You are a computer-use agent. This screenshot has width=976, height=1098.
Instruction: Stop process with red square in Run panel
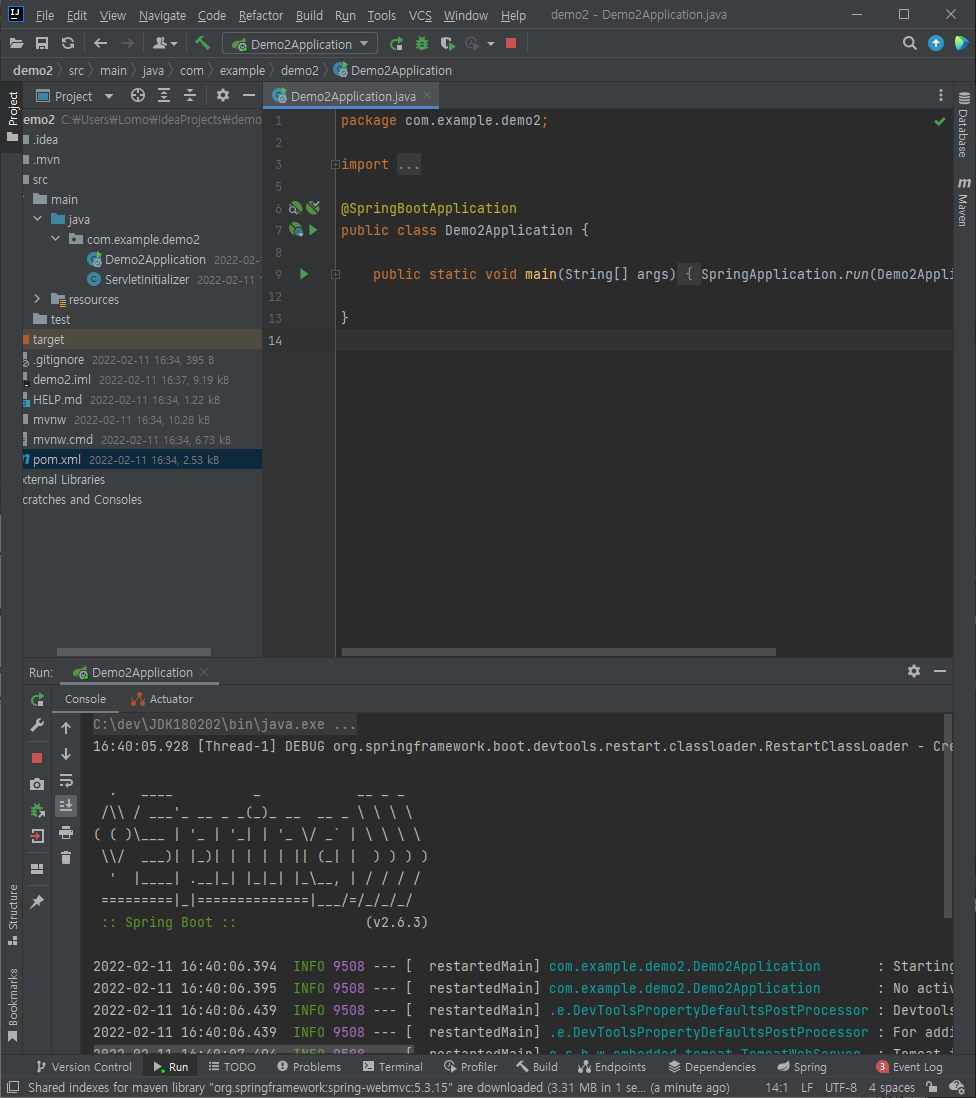pyautogui.click(x=37, y=758)
